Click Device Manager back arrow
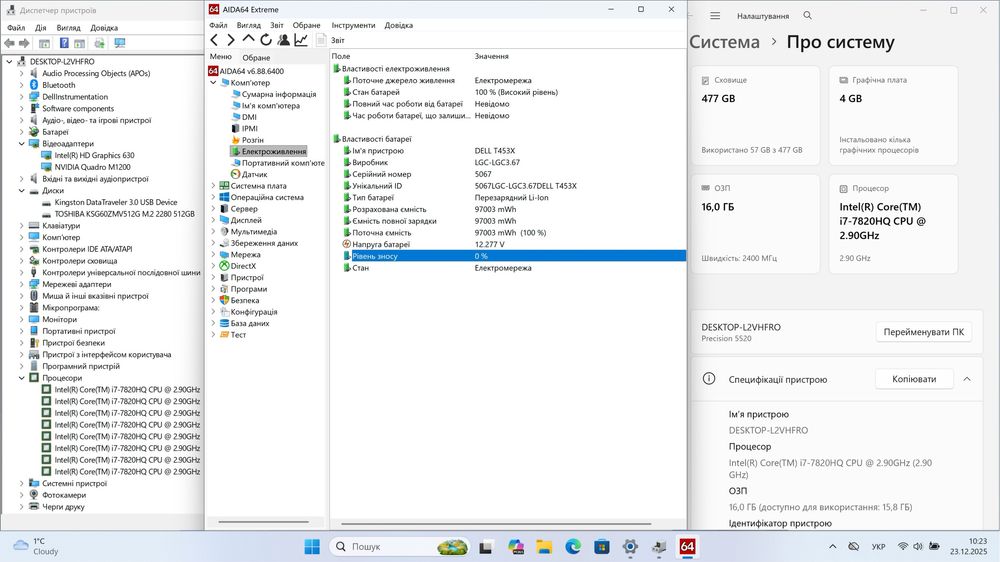Screen dimensions: 1000x562 tap(9, 43)
